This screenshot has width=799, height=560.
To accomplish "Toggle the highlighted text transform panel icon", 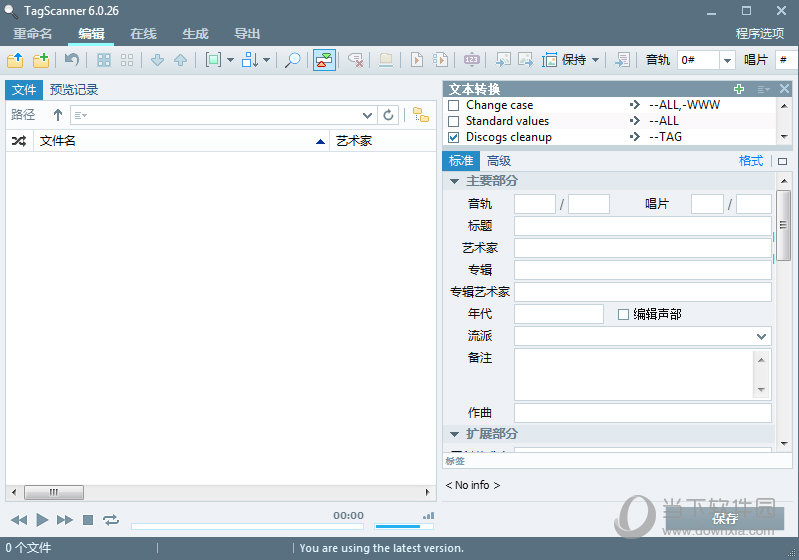I will tap(324, 60).
